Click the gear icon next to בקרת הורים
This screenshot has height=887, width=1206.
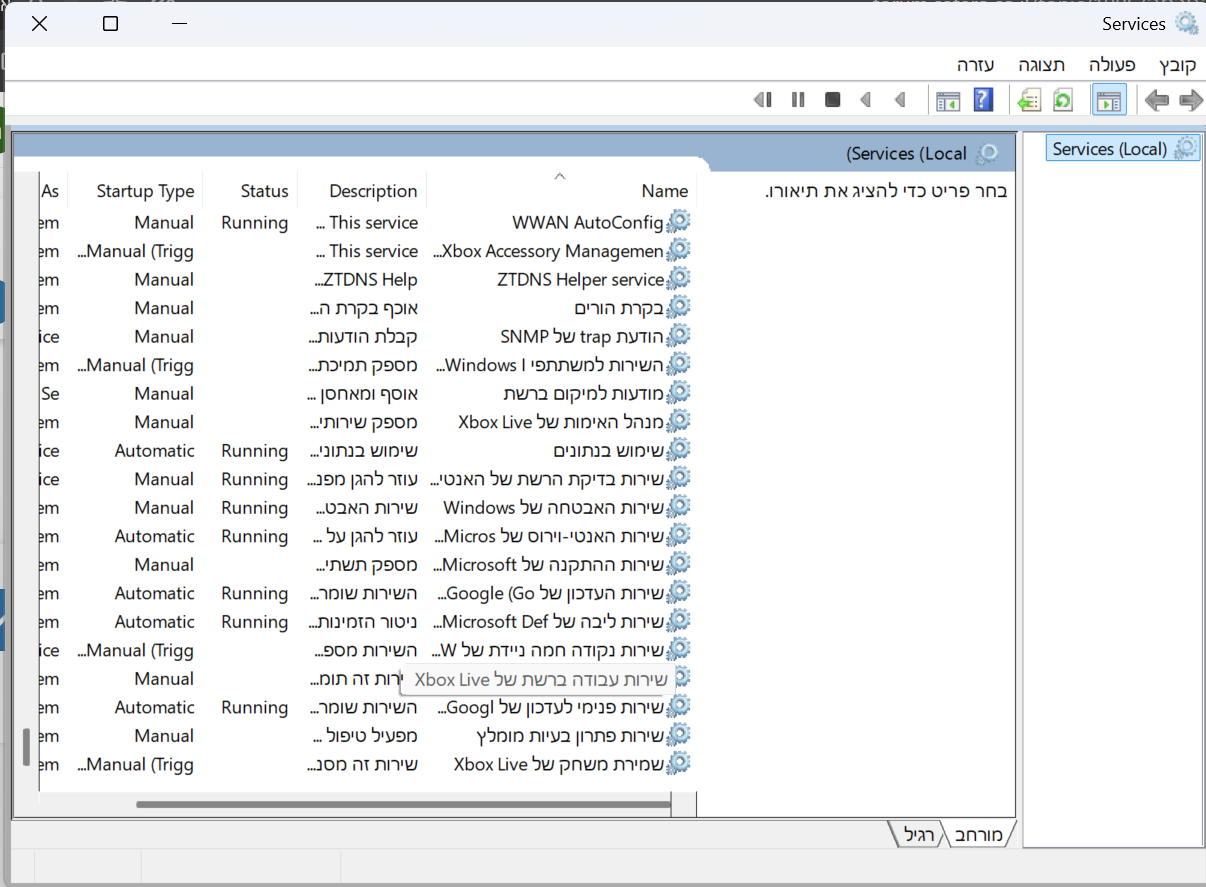pos(679,307)
